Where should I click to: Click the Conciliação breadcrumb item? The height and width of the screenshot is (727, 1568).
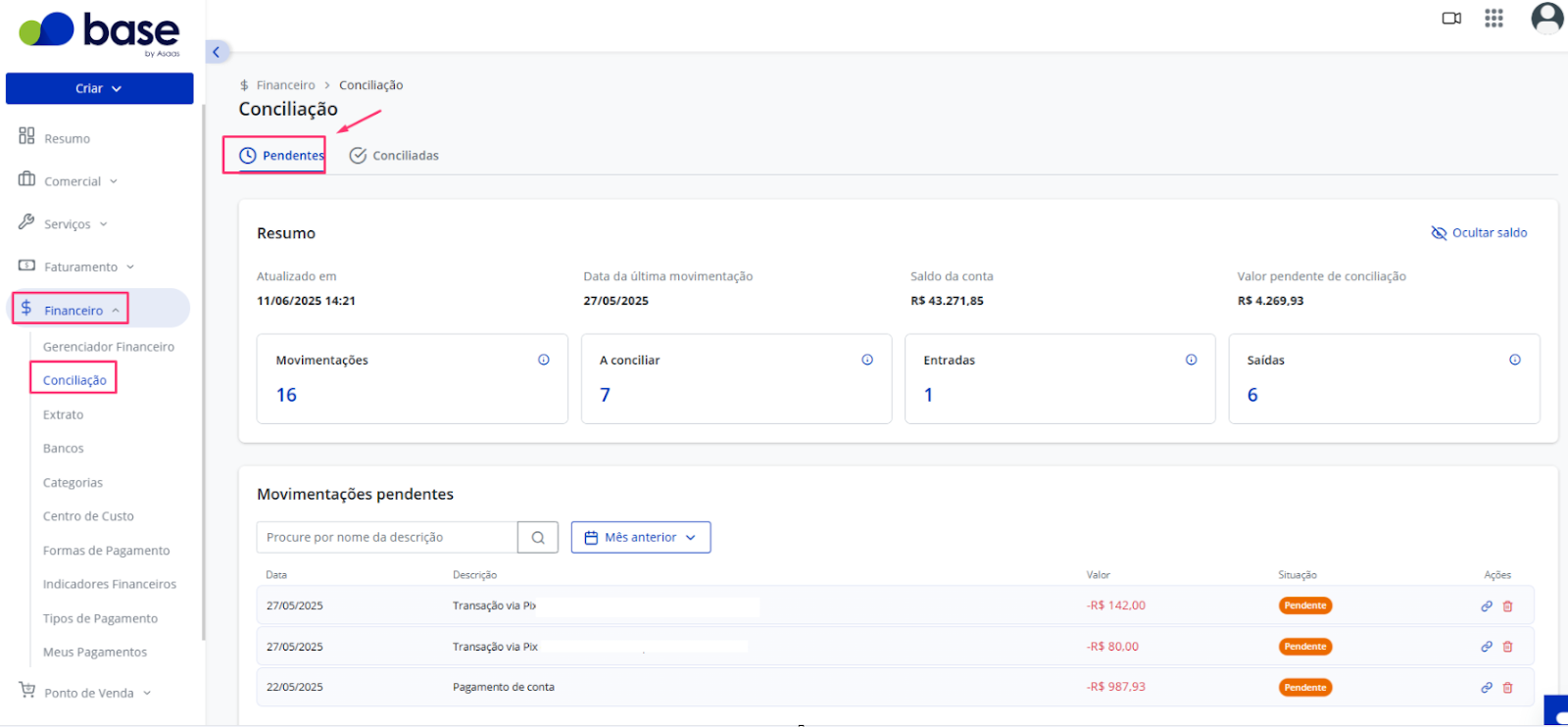click(370, 85)
